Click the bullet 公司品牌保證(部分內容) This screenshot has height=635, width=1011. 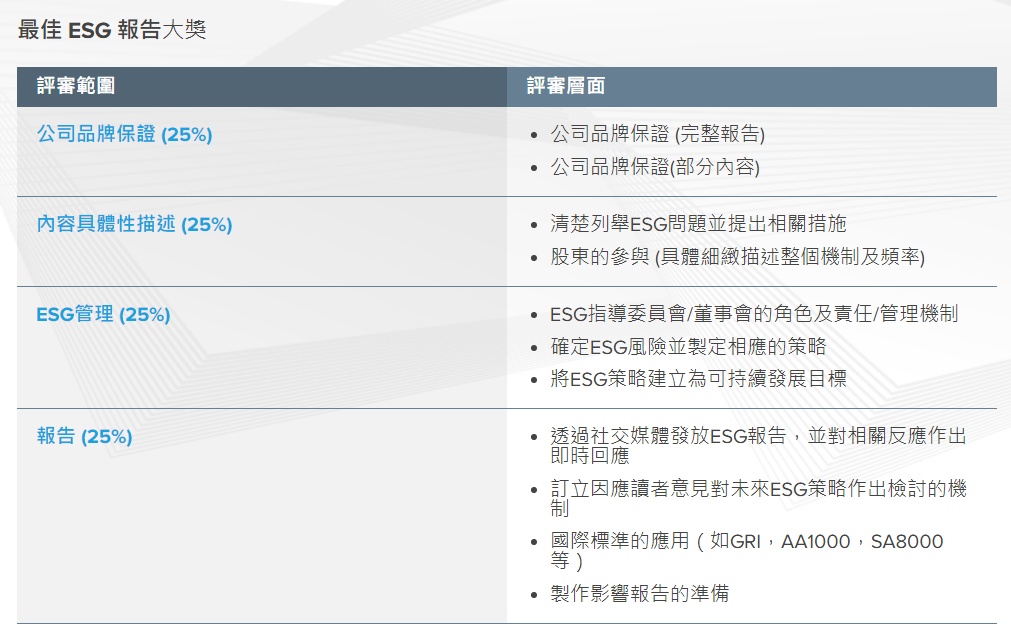pos(654,167)
